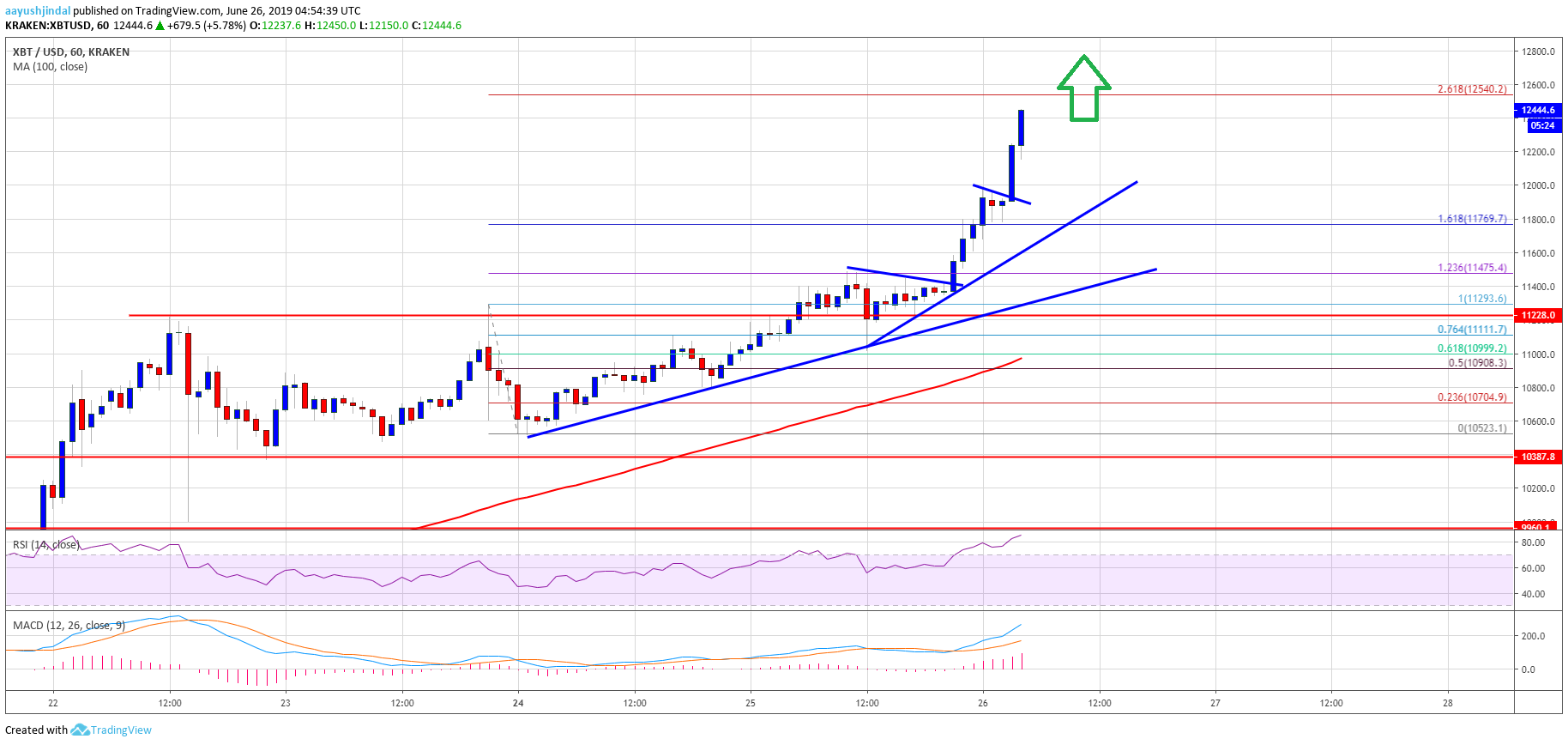Image resolution: width=1568 pixels, height=745 pixels.
Task: Open the TradingView link at bottom left
Action: pos(121,730)
